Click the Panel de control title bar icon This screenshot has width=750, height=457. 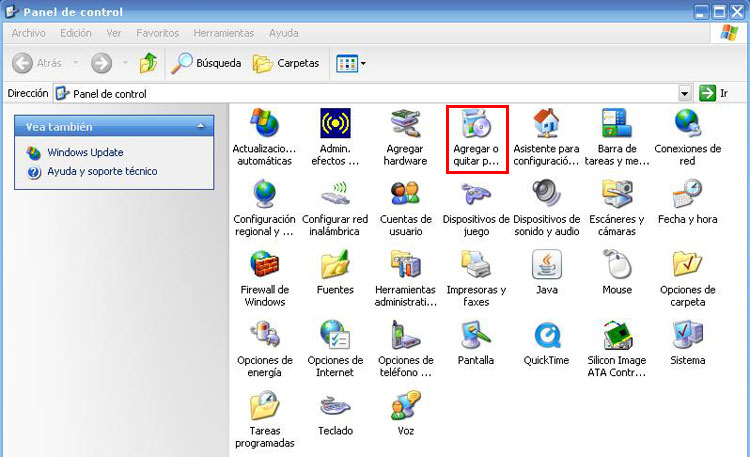coord(11,11)
